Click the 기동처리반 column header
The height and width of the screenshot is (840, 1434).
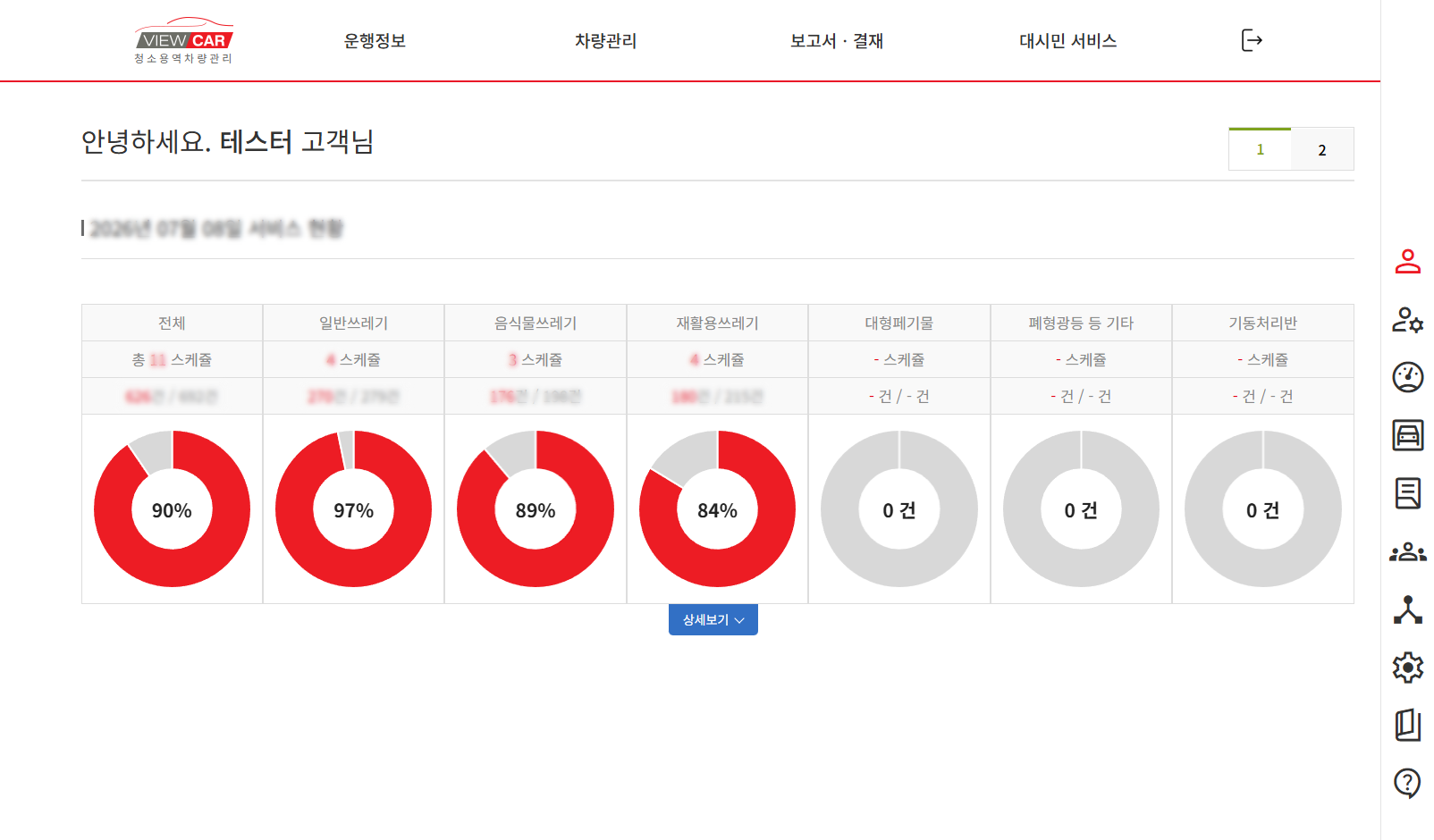pos(1262,323)
